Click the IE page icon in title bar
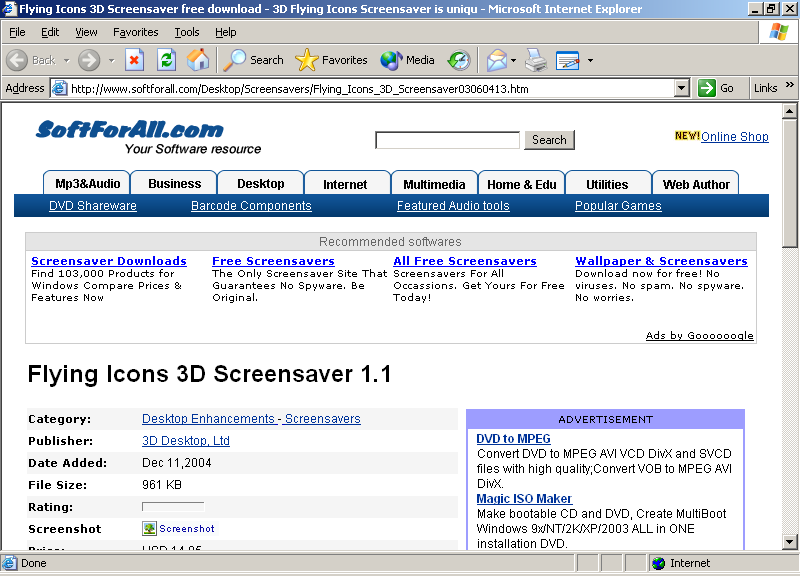 [9, 9]
